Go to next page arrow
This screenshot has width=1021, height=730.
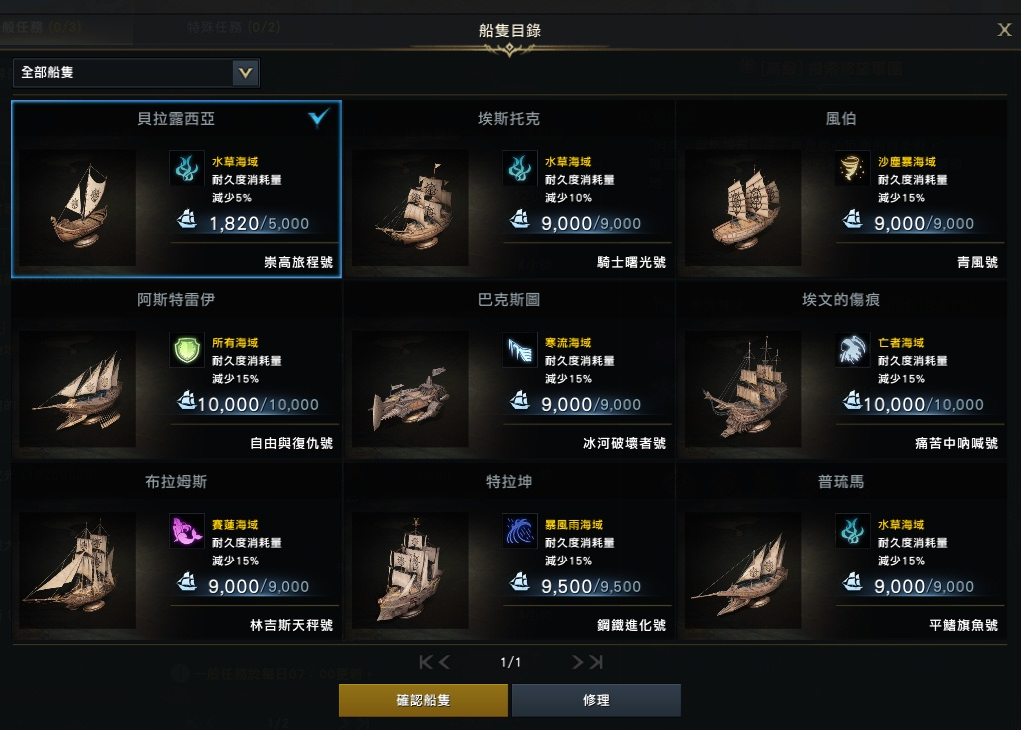tap(577, 662)
